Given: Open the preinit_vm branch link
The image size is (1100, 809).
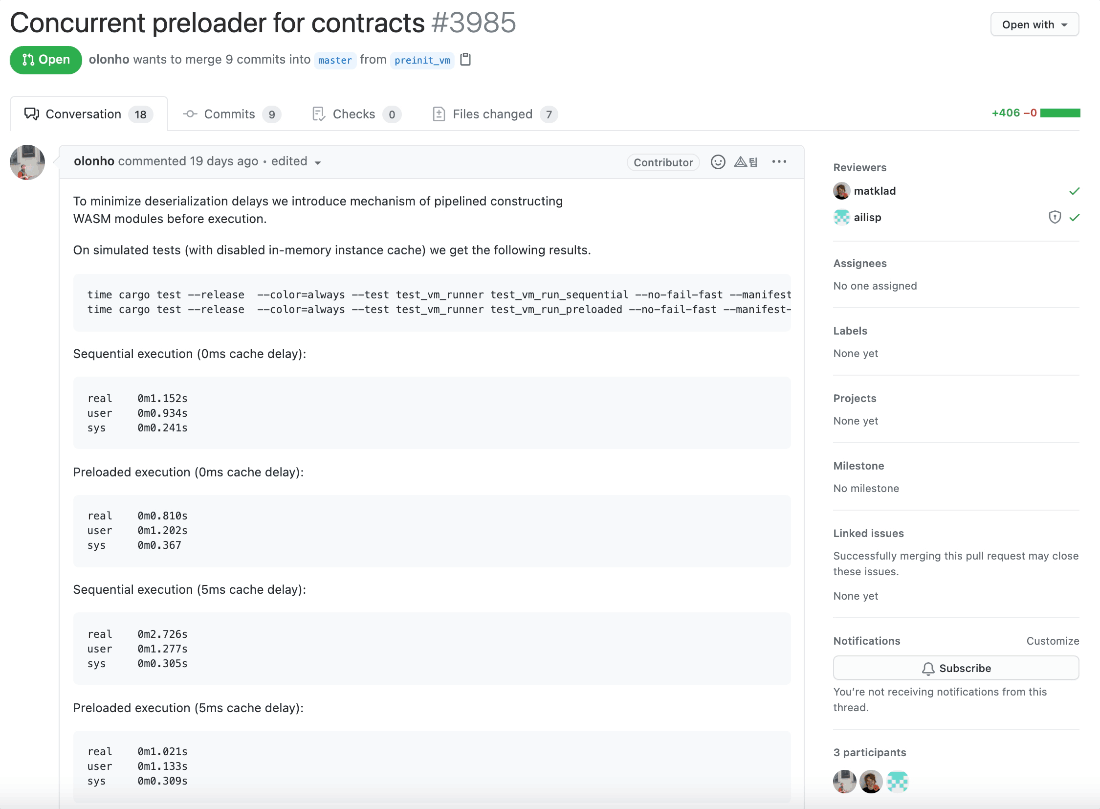Looking at the screenshot, I should (x=422, y=60).
